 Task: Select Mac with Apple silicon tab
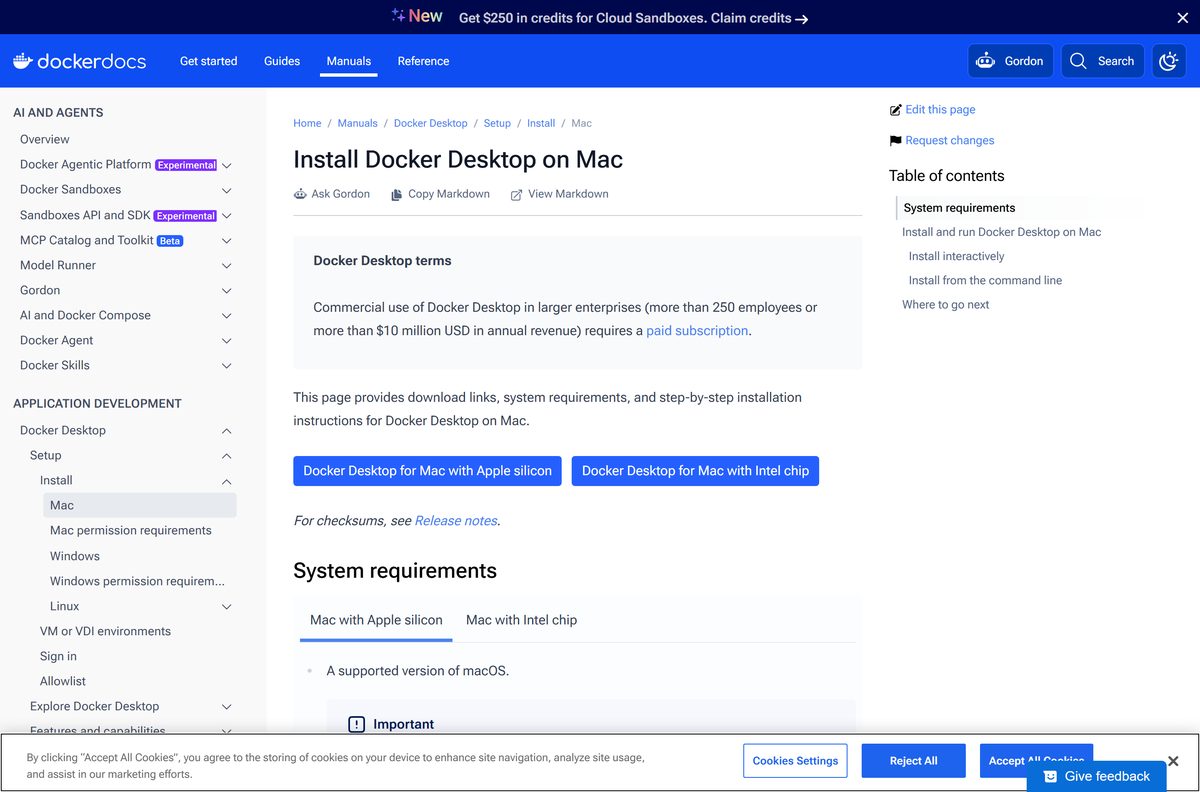point(376,620)
